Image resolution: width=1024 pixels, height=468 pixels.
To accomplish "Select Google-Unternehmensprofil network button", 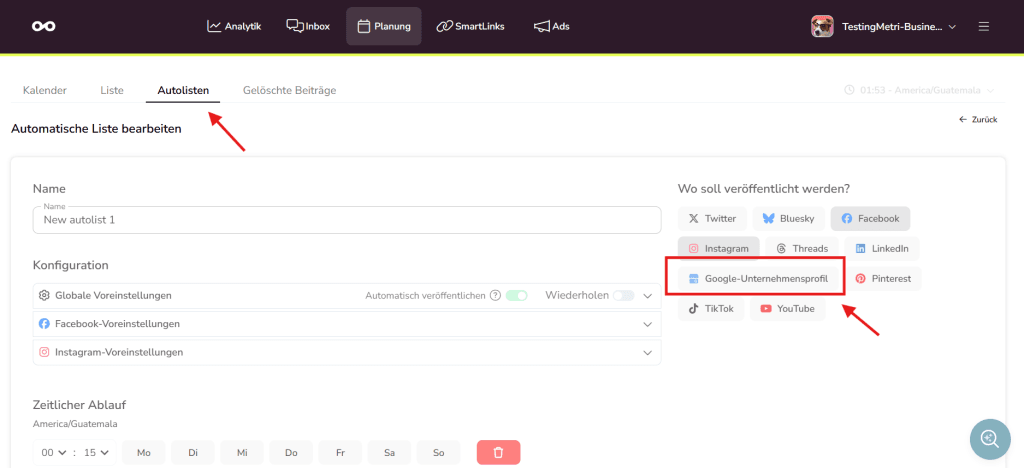I will [757, 278].
